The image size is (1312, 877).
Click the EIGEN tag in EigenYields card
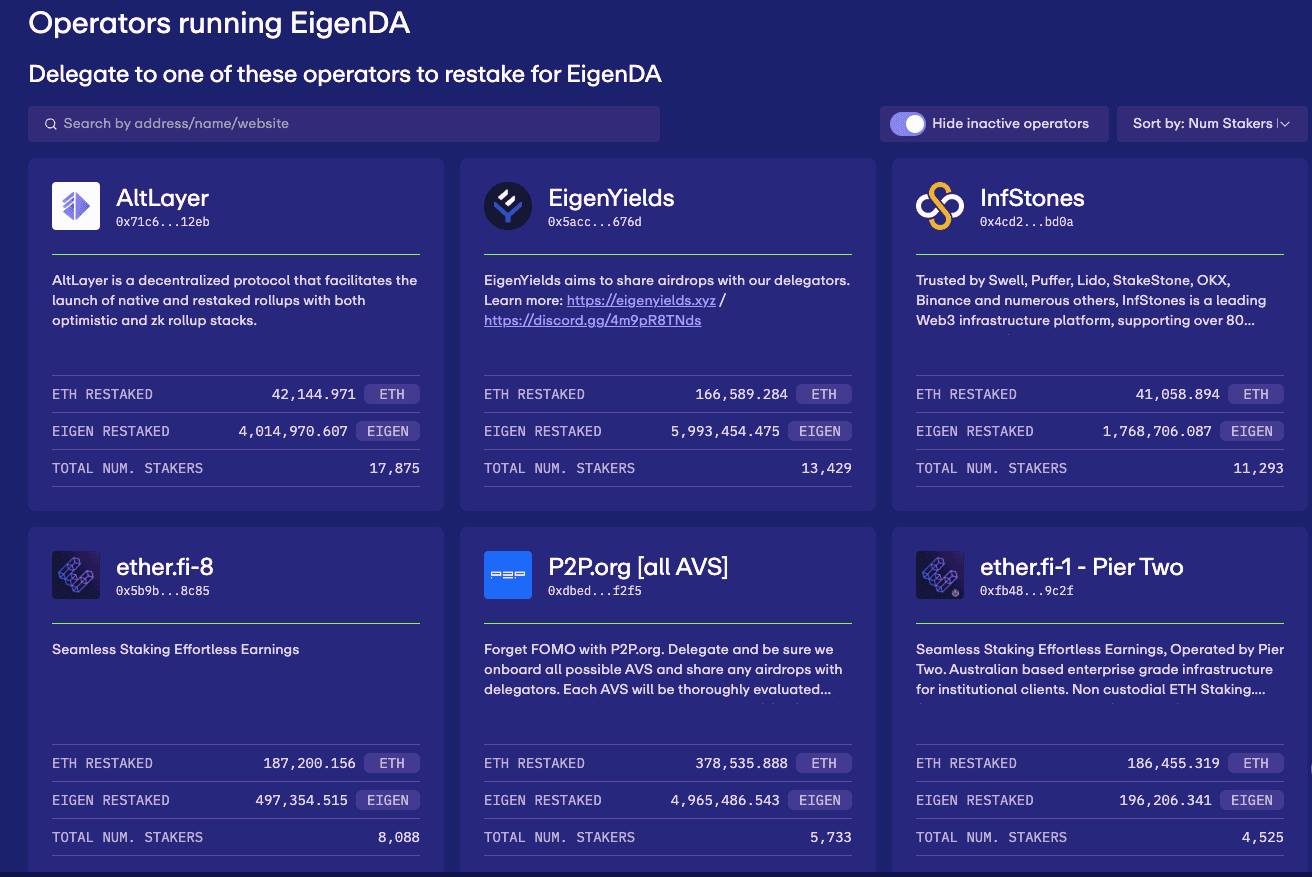tap(819, 431)
